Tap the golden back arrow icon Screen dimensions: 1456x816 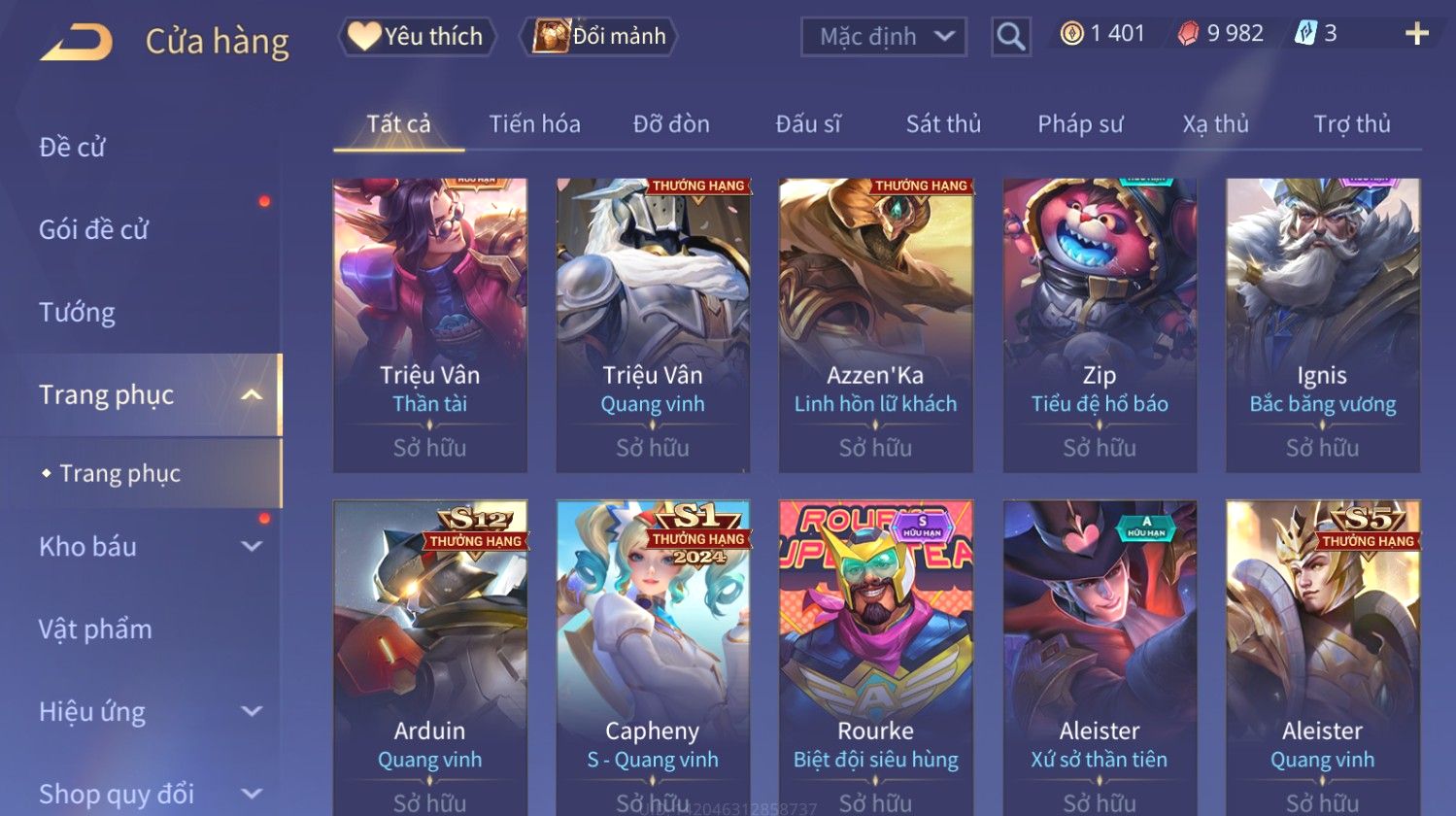coord(76,43)
